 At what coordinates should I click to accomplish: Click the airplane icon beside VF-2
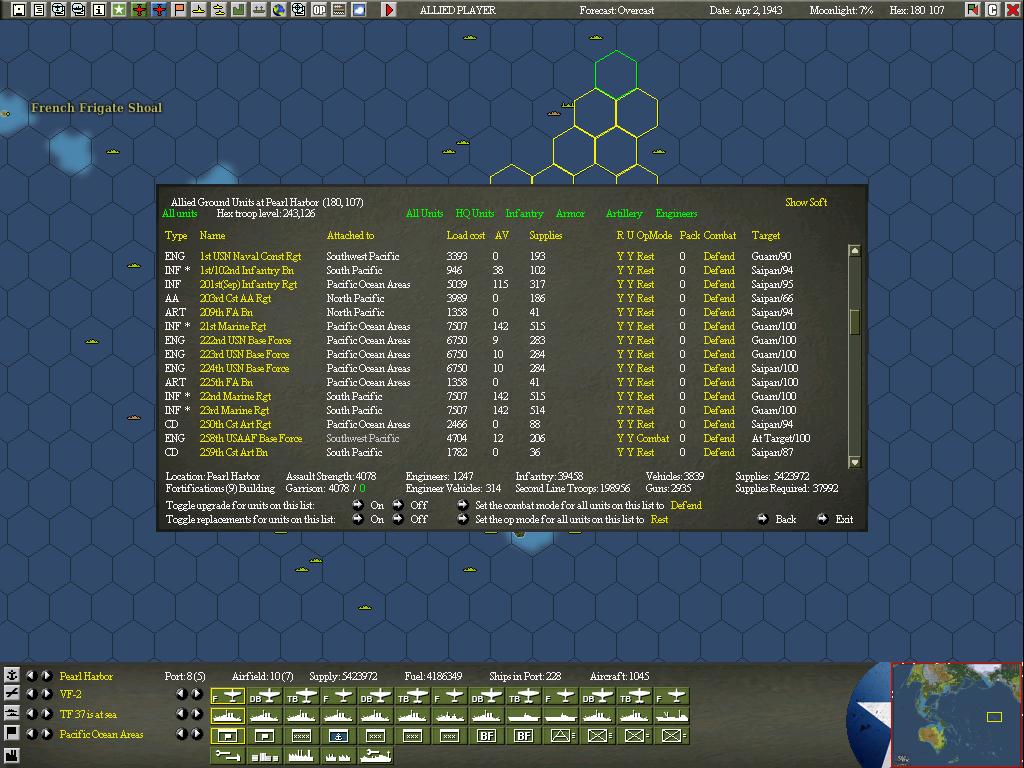pyautogui.click(x=12, y=694)
